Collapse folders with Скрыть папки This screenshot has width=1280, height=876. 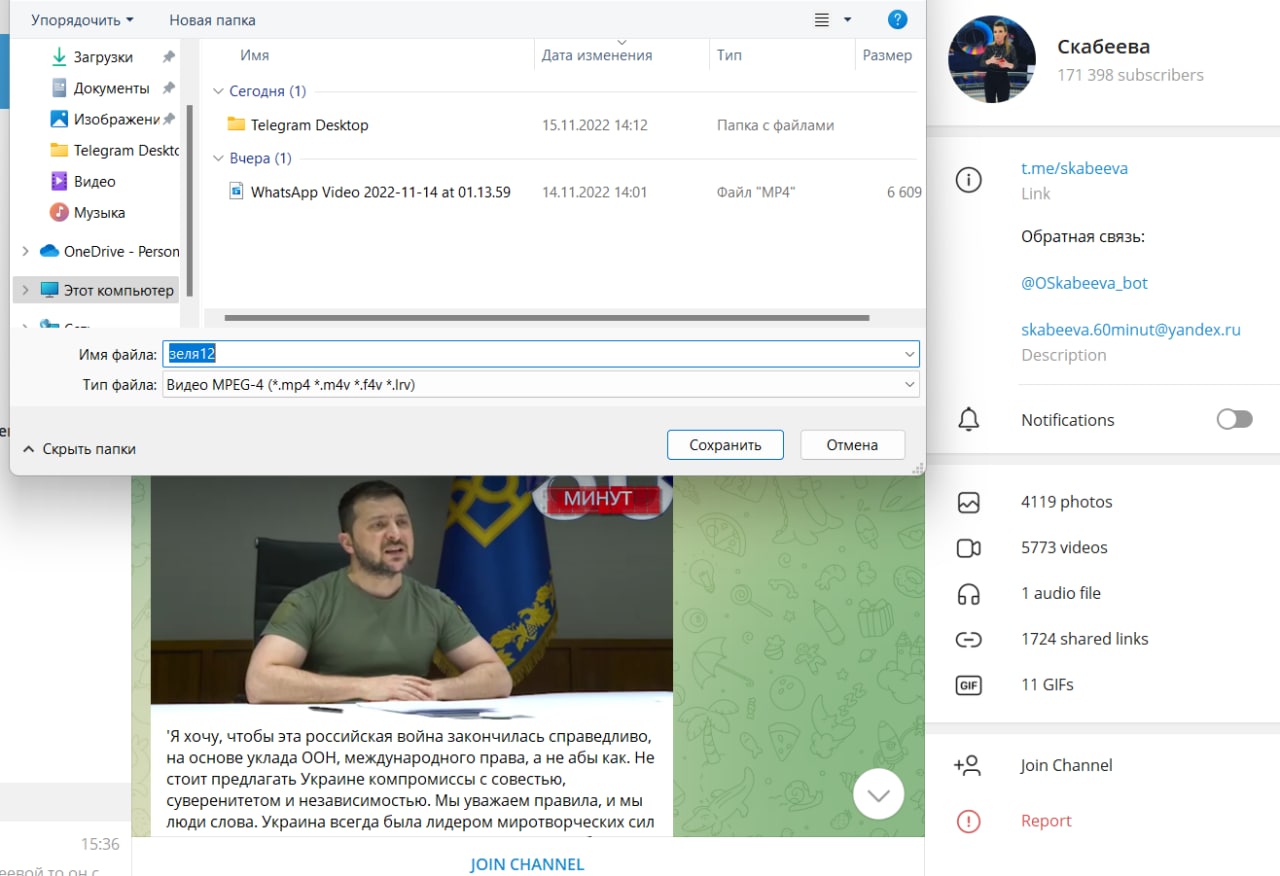click(79, 449)
